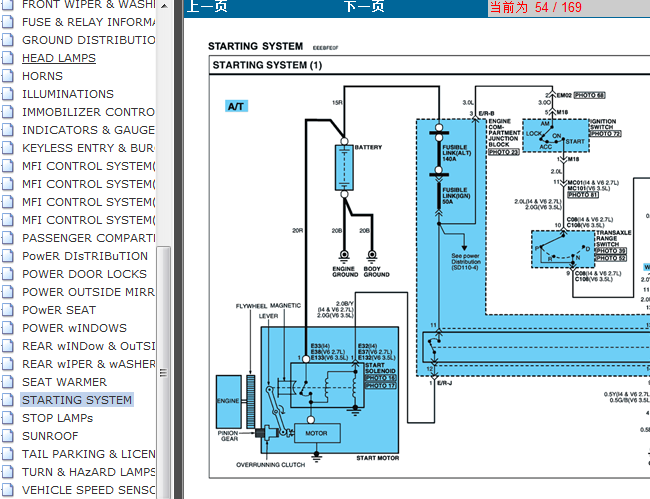Click the page icon beside STOP LAMPs
The height and width of the screenshot is (499, 650).
click(7, 418)
